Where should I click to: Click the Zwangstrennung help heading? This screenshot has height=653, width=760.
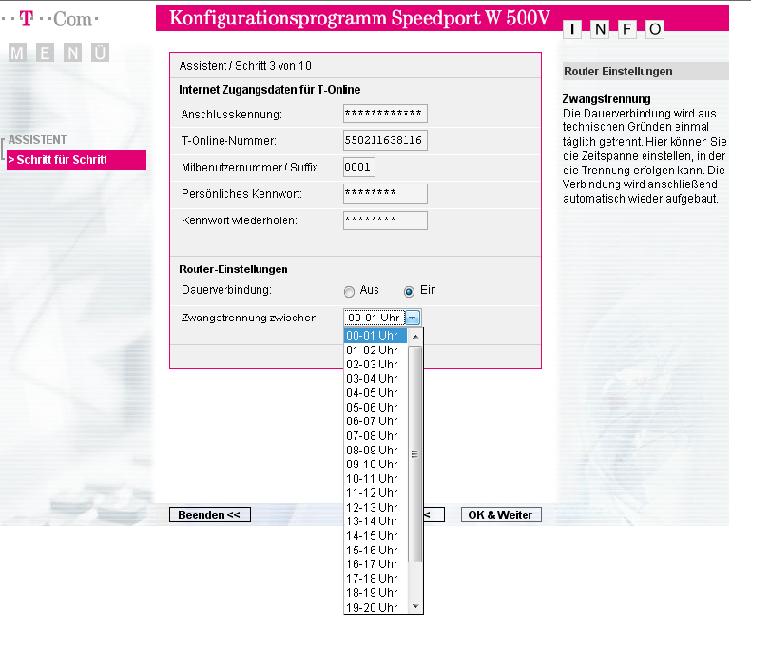click(606, 99)
